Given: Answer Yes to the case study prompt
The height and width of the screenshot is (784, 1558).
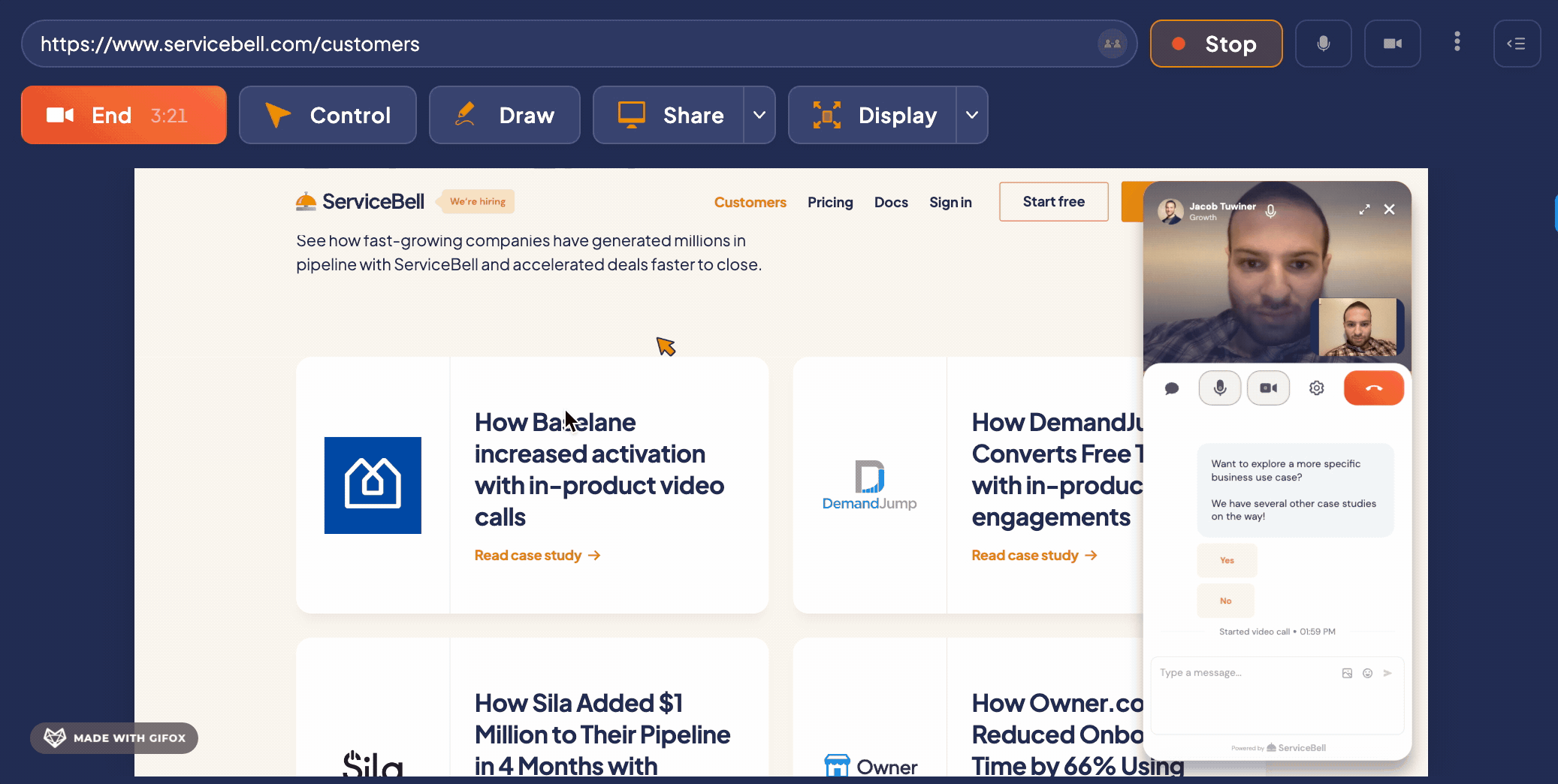Looking at the screenshot, I should [1227, 560].
